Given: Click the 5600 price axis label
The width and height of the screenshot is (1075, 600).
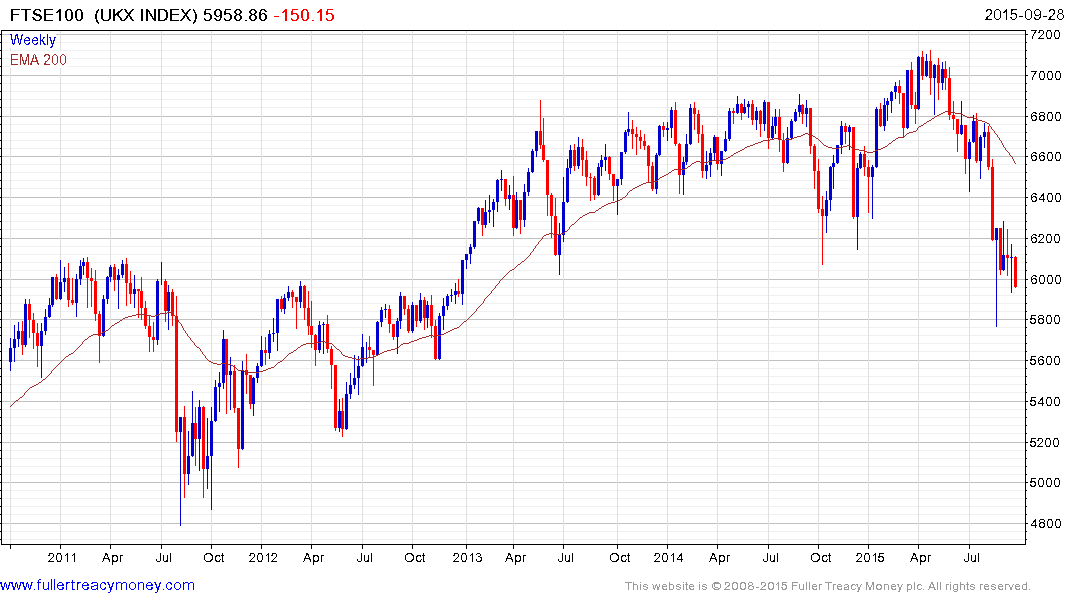Looking at the screenshot, I should coord(1047,361).
